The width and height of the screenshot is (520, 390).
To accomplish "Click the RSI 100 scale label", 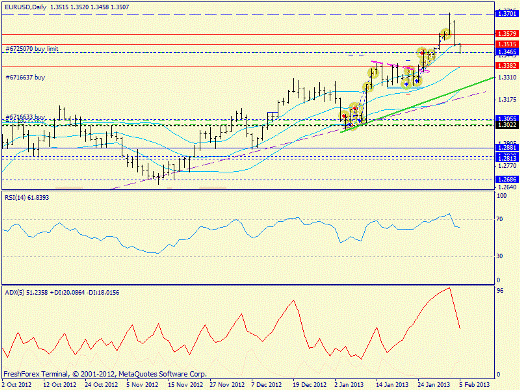I will (501, 196).
